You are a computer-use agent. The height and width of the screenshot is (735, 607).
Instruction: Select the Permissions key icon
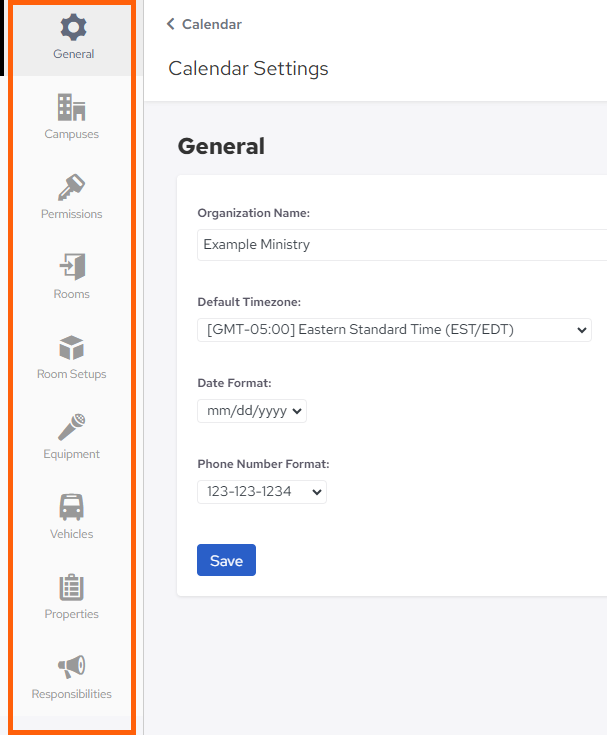pos(71,188)
